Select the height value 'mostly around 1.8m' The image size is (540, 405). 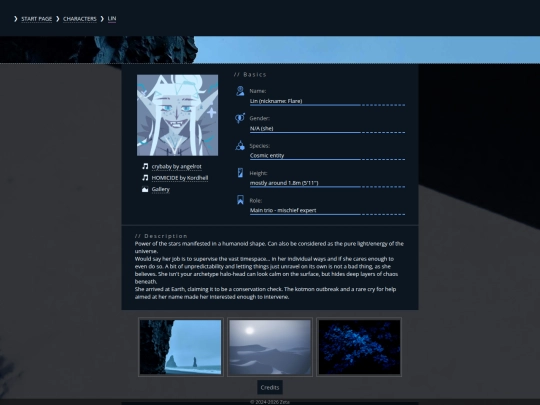point(276,183)
